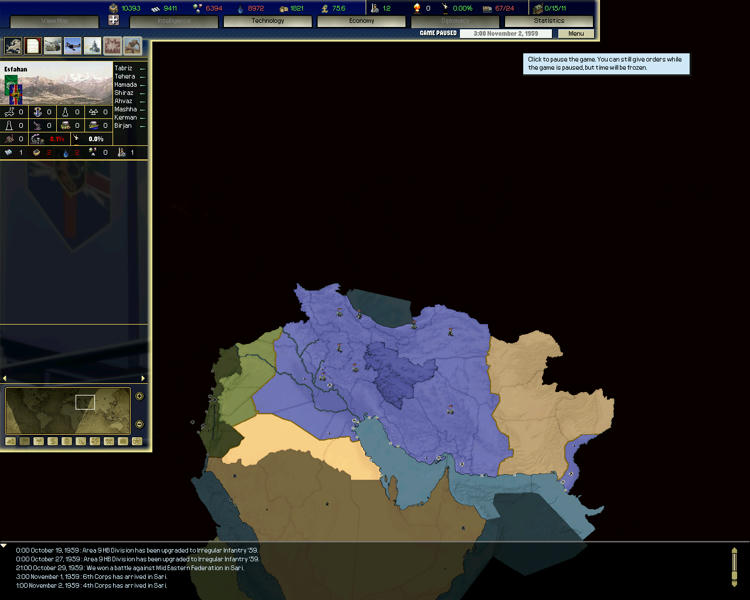Select the lion crest icon in the top-left icon row

[13, 46]
